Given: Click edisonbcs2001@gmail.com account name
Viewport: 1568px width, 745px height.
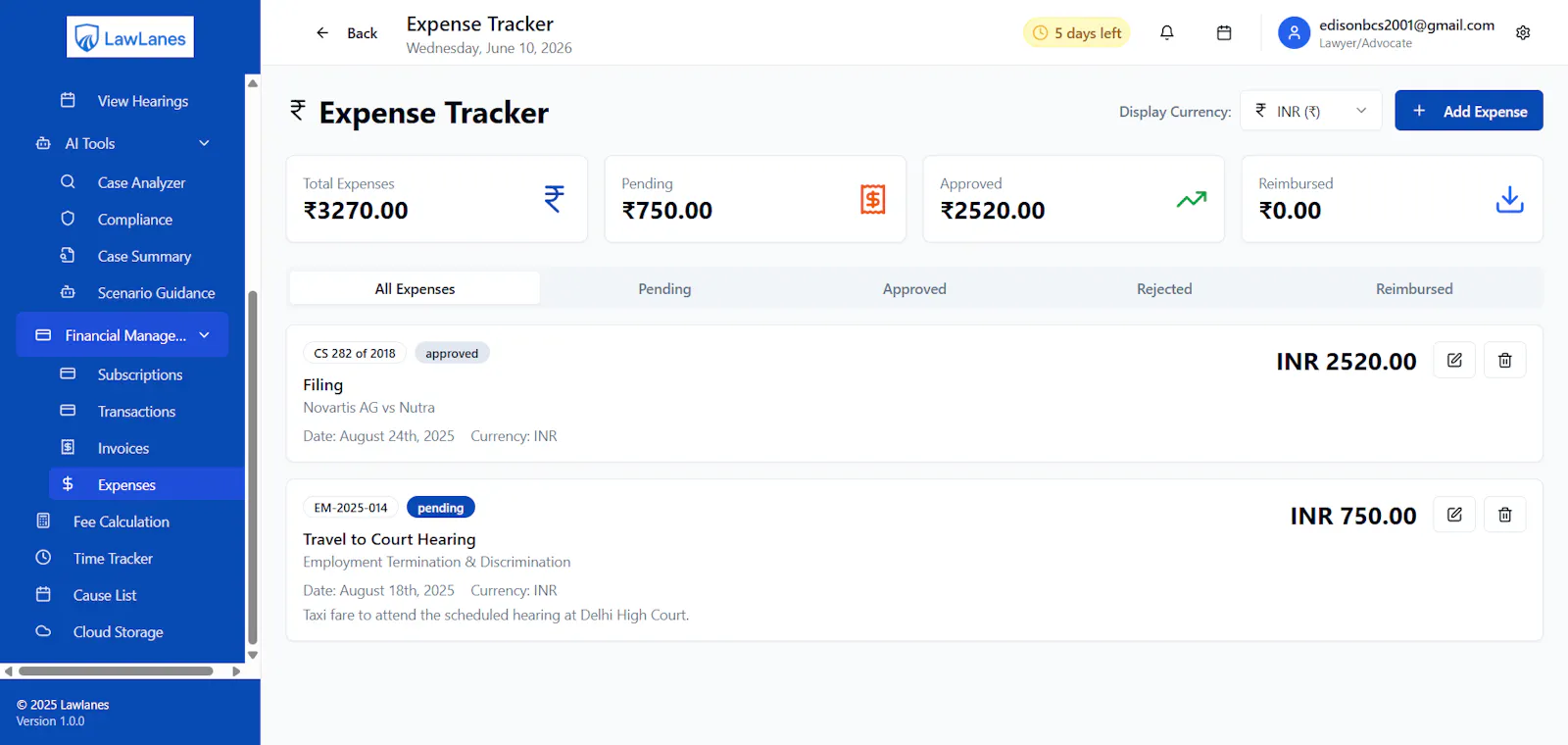Looking at the screenshot, I should [x=1406, y=25].
